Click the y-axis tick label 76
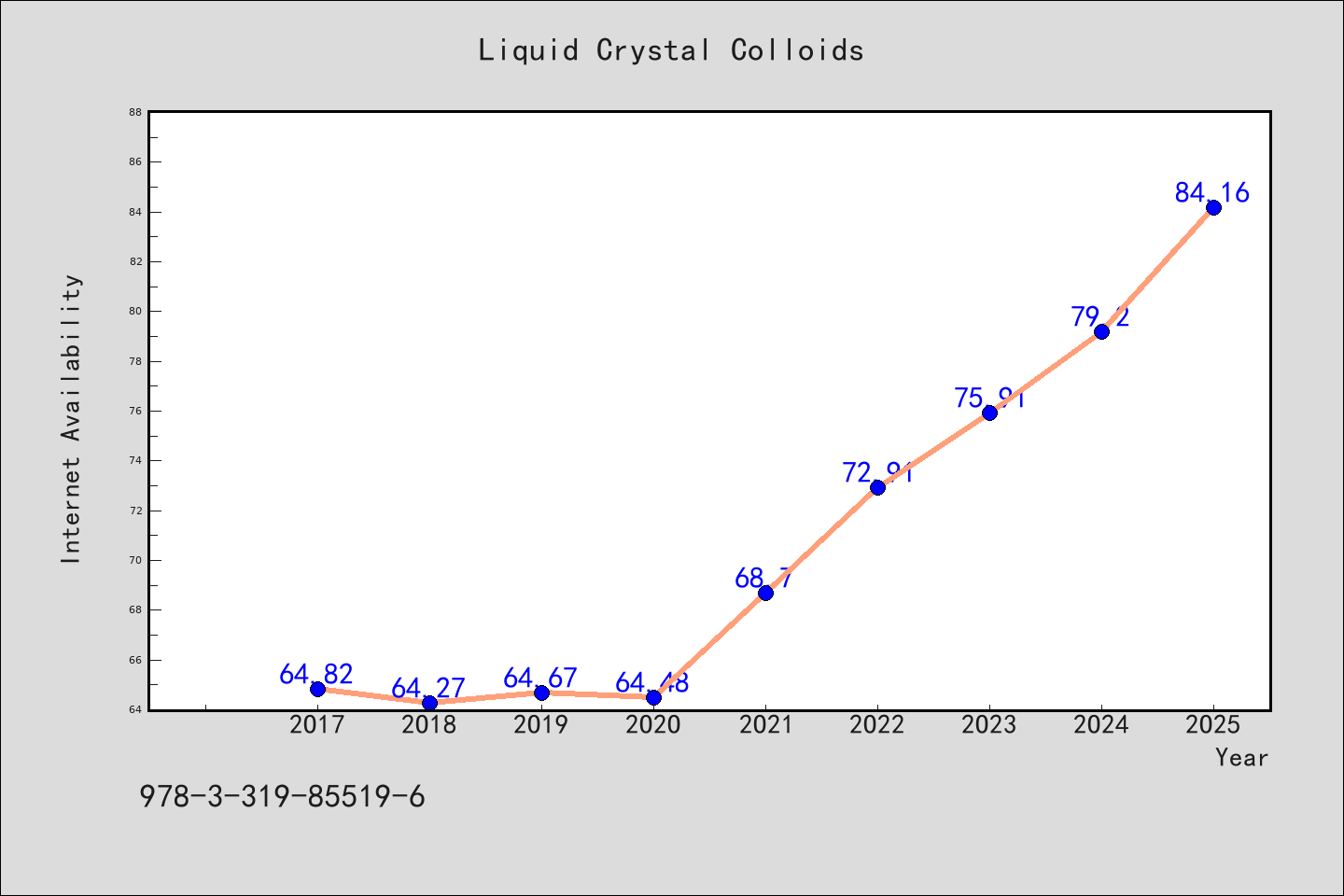The width and height of the screenshot is (1344, 896). pos(135,411)
